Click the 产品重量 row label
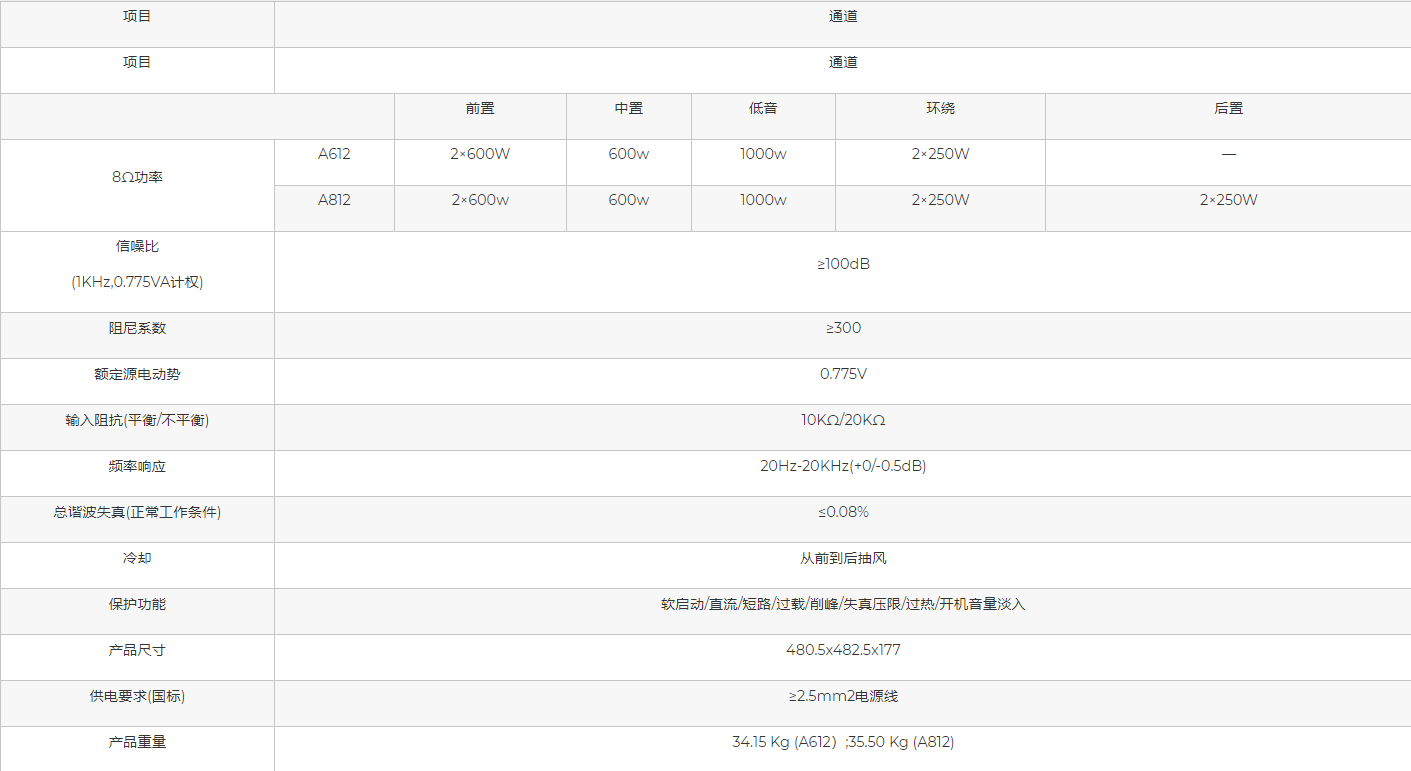 coord(137,742)
